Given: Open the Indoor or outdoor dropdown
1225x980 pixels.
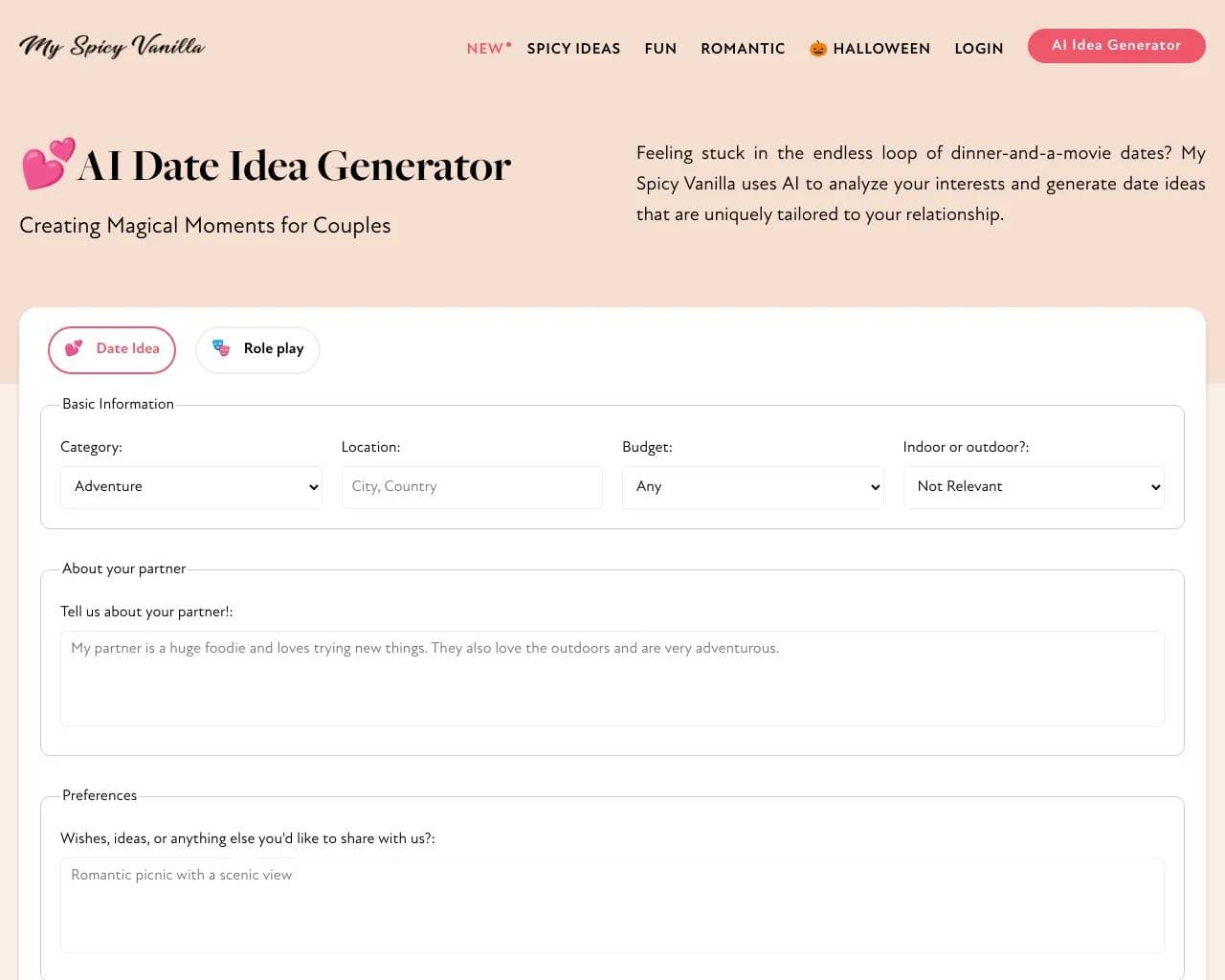Looking at the screenshot, I should (1034, 487).
